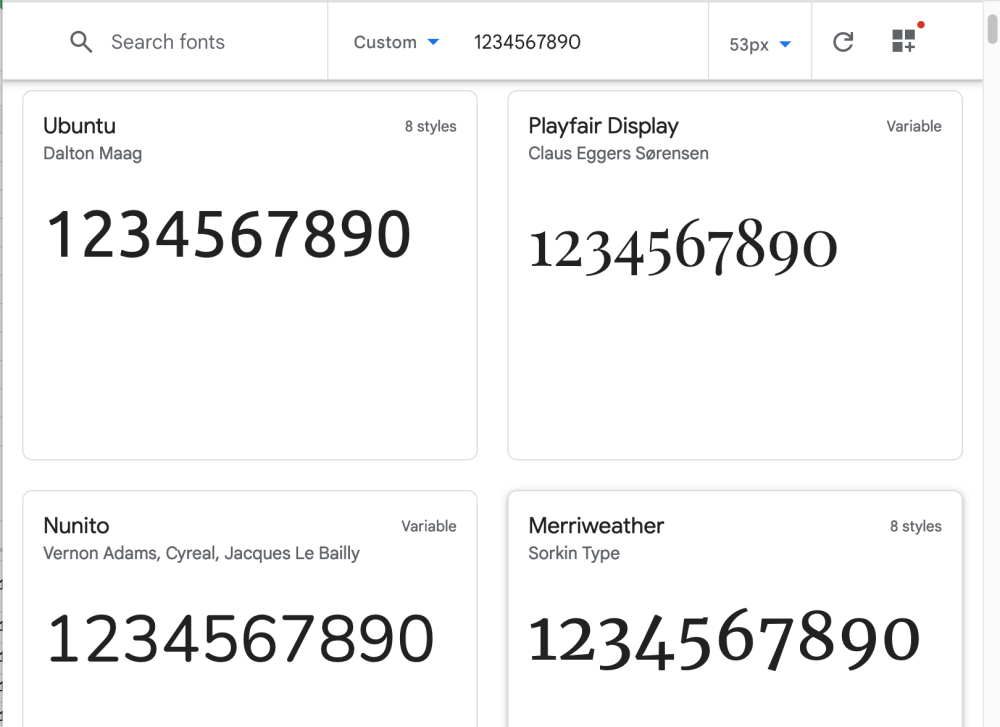Click the Merriweather 8 styles label
This screenshot has height=727, width=1000.
(x=916, y=526)
